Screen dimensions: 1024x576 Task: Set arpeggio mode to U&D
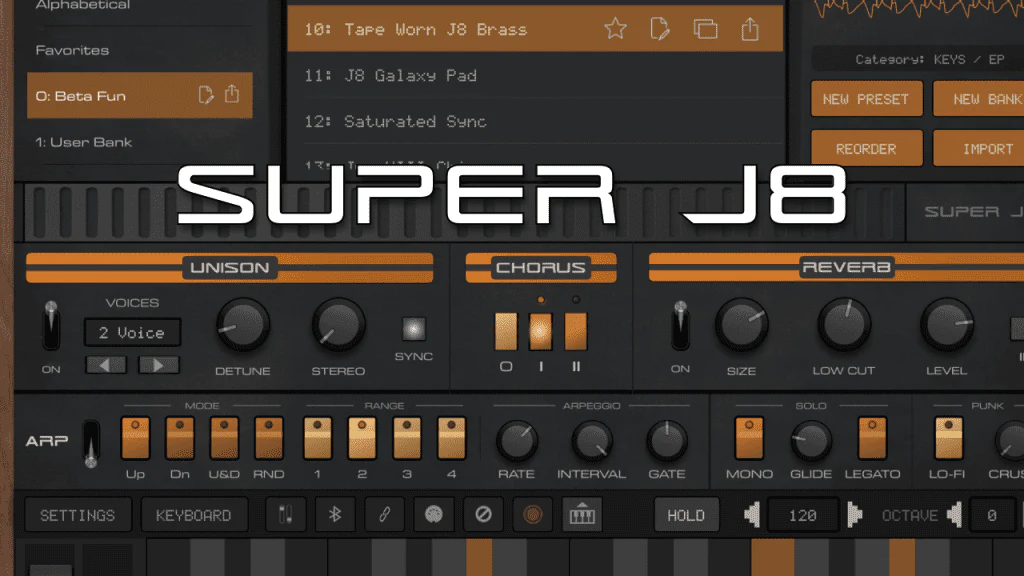tap(224, 438)
